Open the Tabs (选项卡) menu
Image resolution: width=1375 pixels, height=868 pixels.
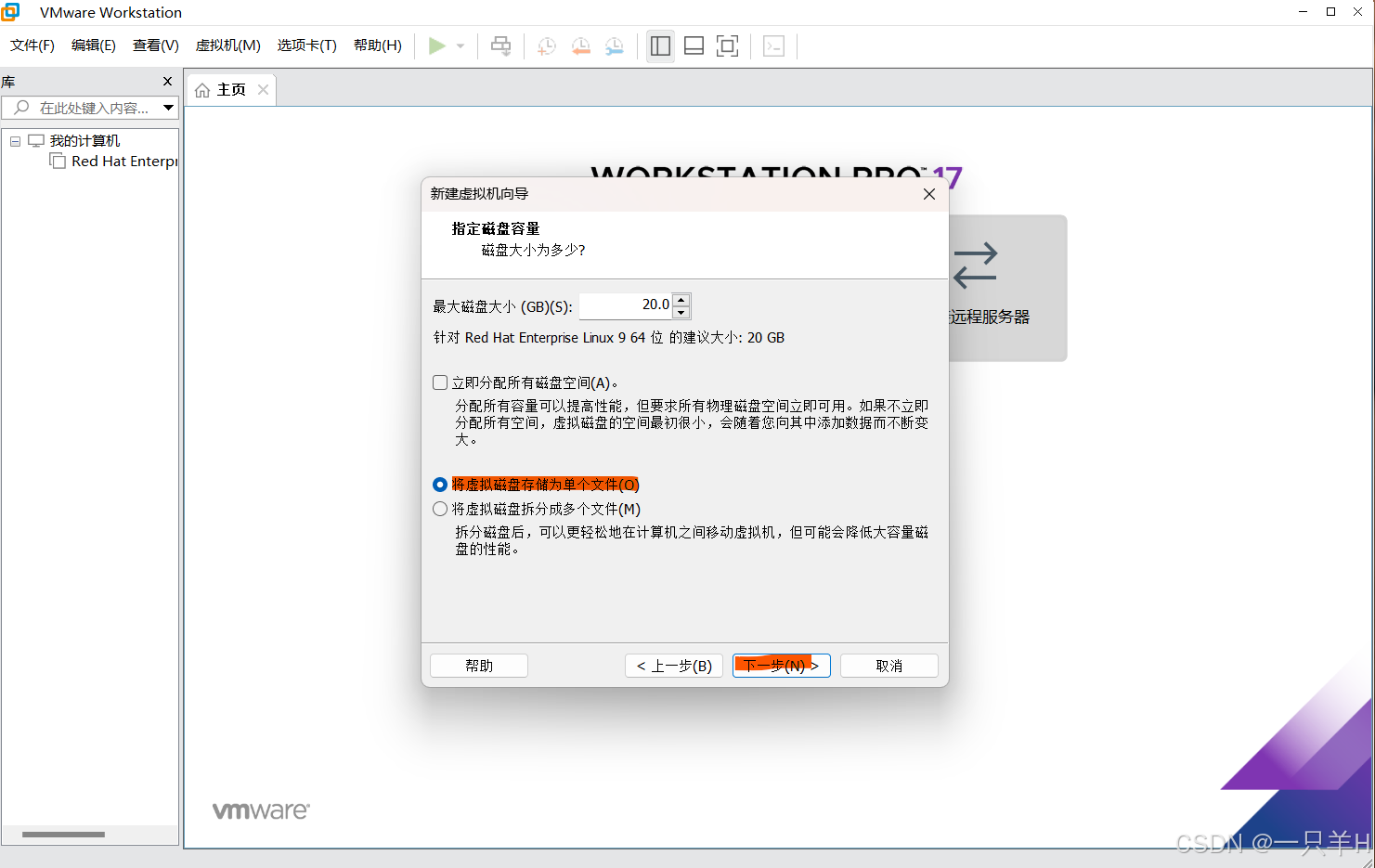307,45
